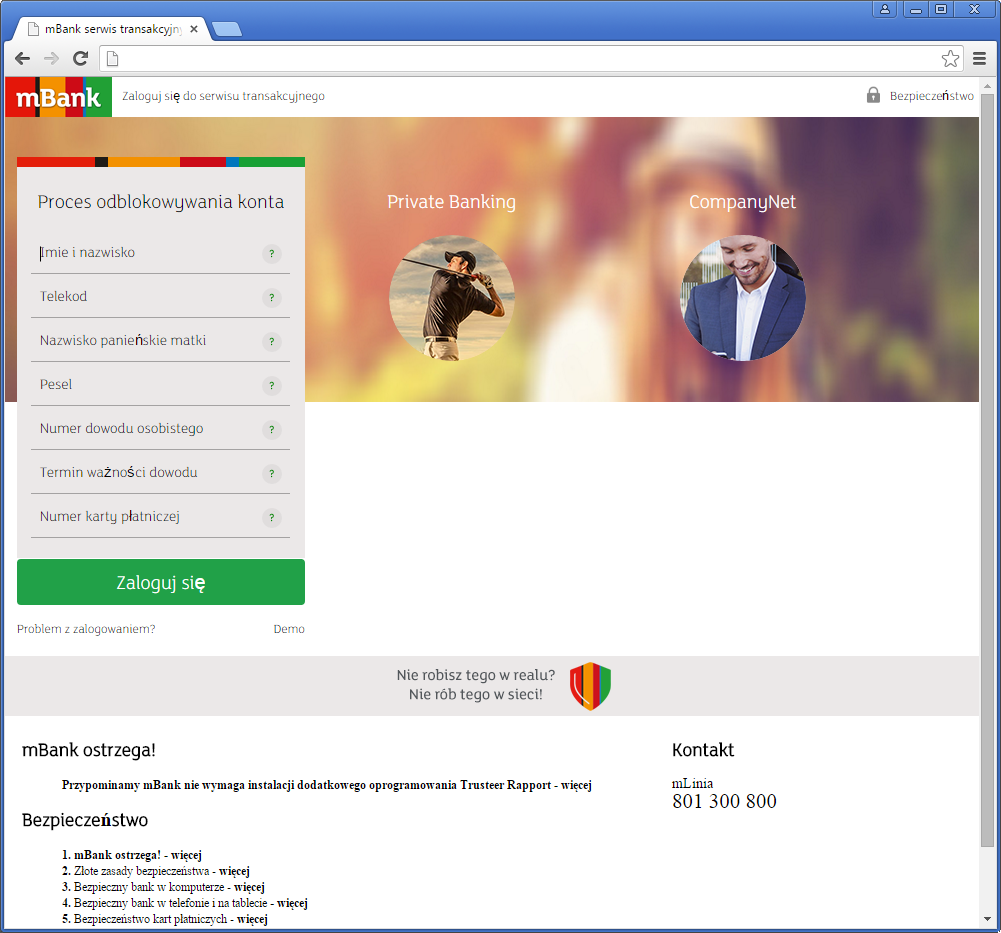
Task: Click the Proces odblokowywania konta heading
Action: point(161,202)
